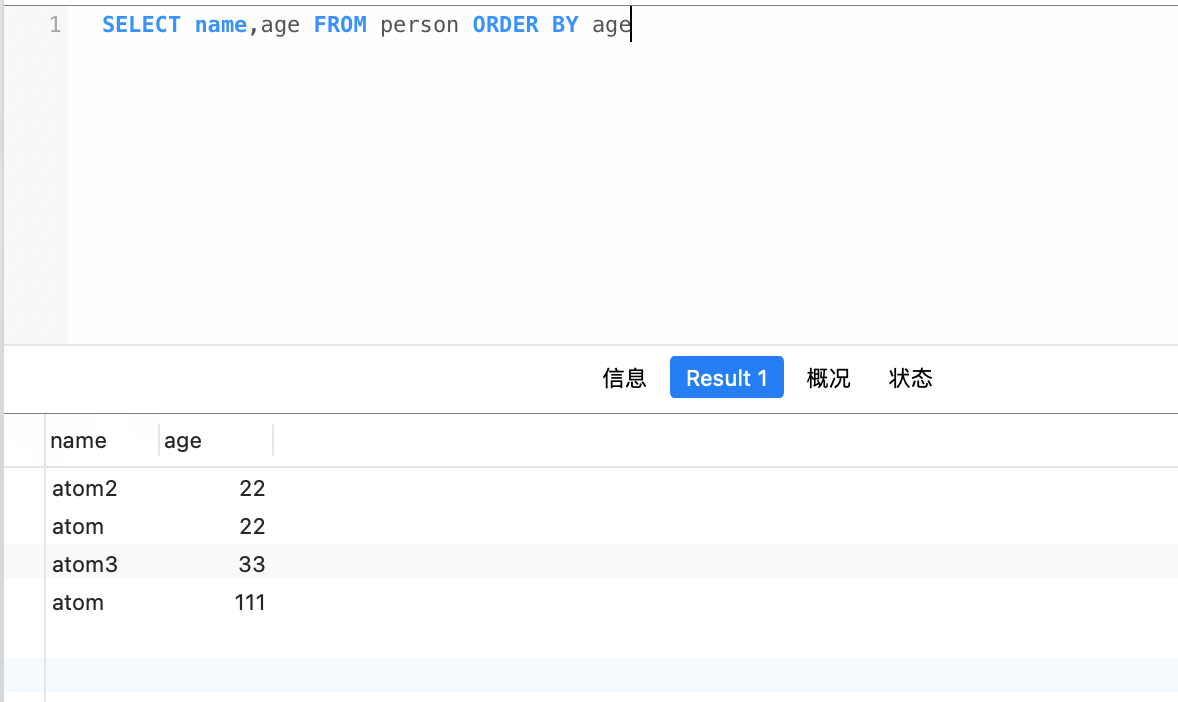
Task: Click the SELECT keyword in the query
Action: tap(141, 24)
